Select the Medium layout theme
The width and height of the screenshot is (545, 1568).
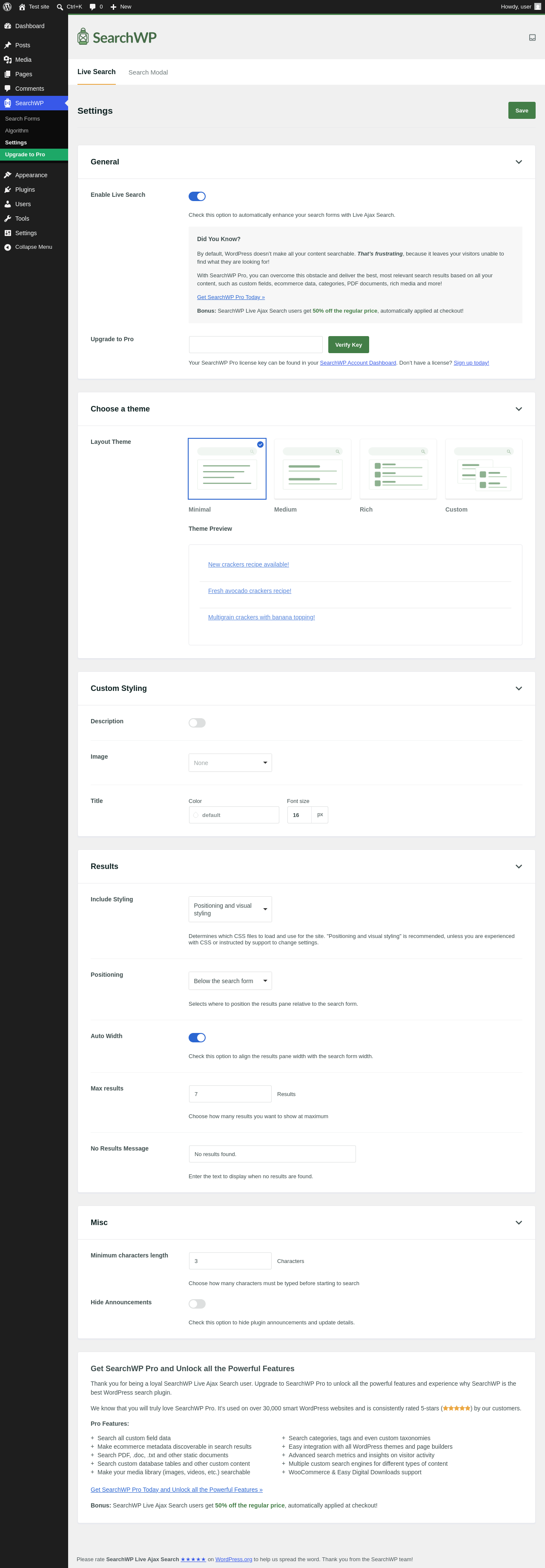pos(313,469)
